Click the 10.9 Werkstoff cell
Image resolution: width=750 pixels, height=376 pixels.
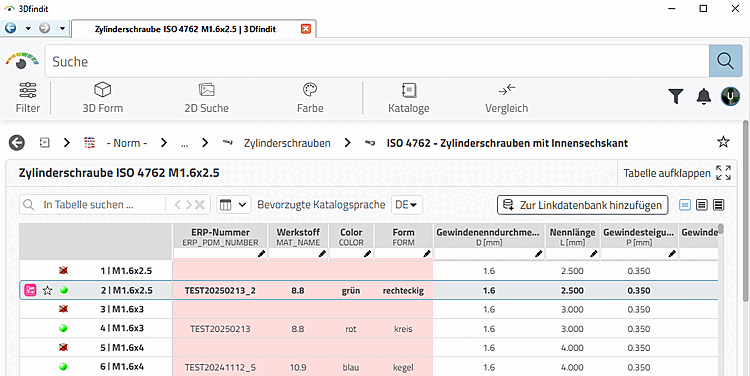coord(298,367)
